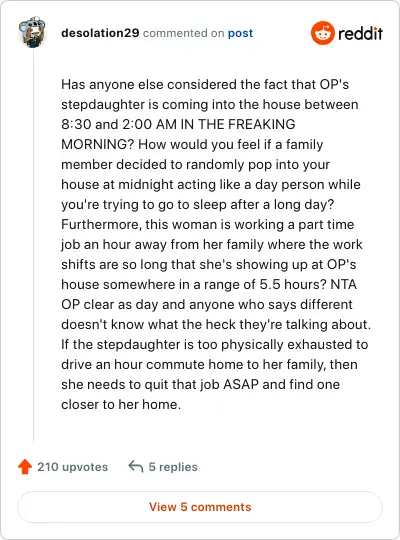Click the word "NTA" in the comment
The image size is (400, 540).
click(x=343, y=284)
